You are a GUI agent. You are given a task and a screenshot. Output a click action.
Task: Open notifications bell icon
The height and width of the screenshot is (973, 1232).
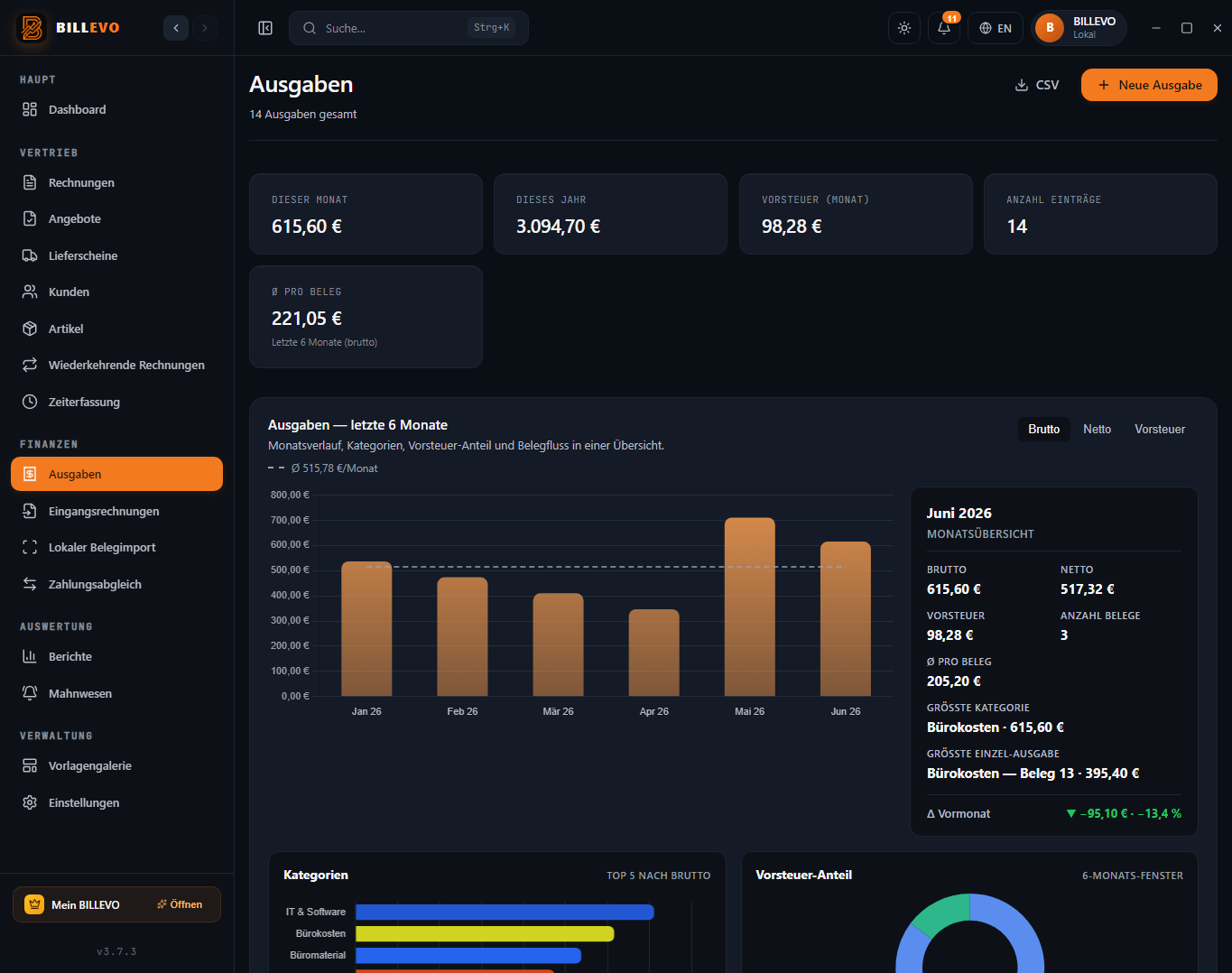[x=944, y=28]
